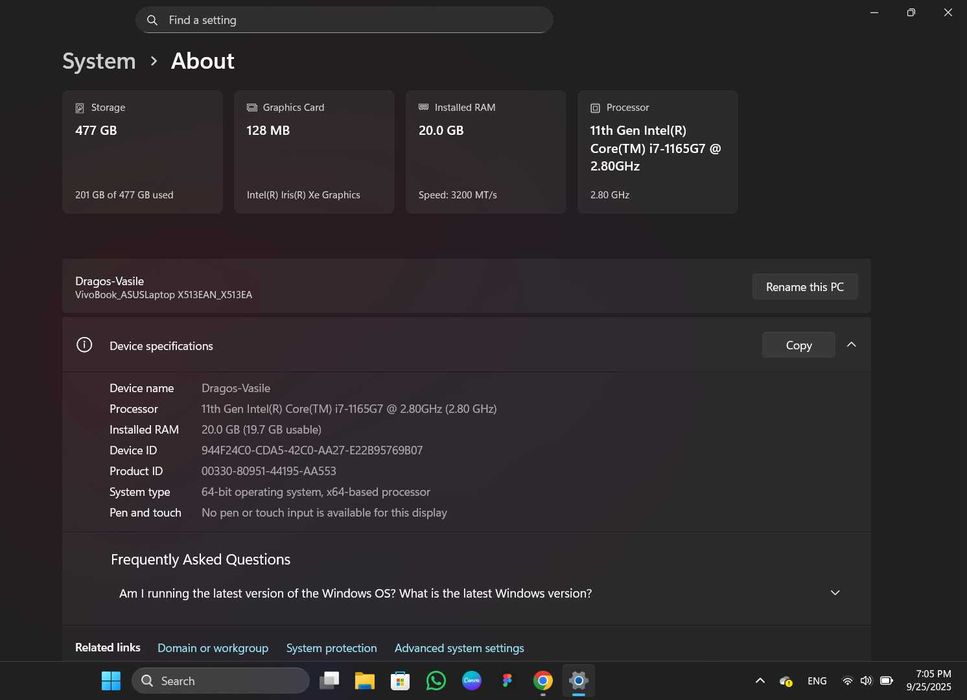This screenshot has height=700, width=967.
Task: Open WhatsApp from taskbar
Action: point(436,681)
